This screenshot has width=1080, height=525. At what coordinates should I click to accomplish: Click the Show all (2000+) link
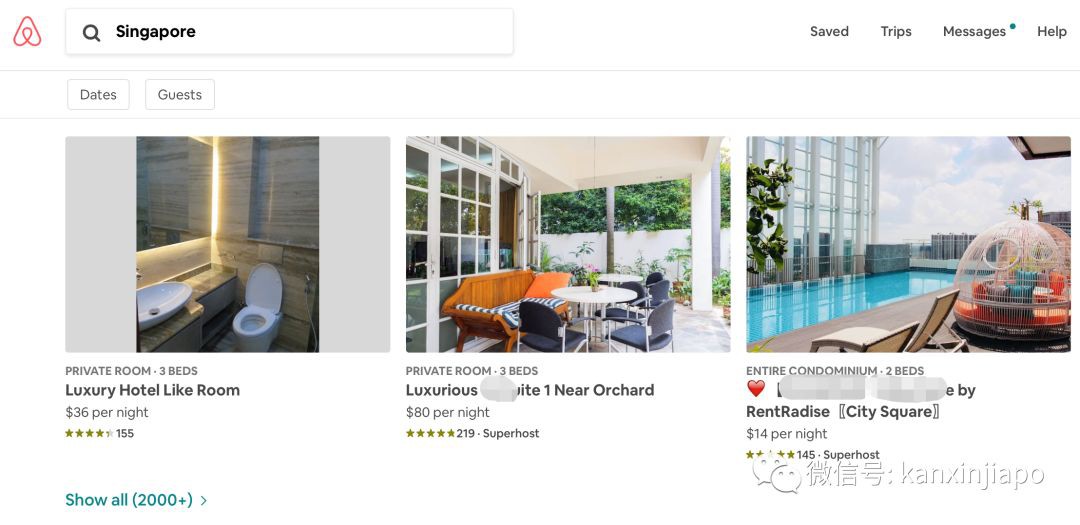pos(129,500)
